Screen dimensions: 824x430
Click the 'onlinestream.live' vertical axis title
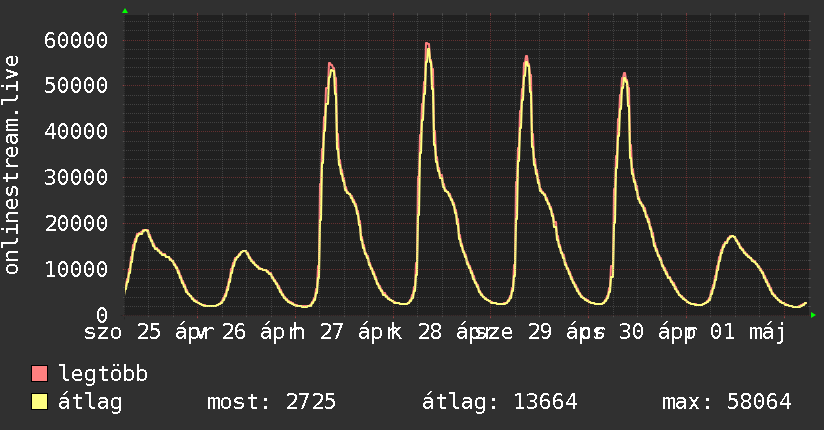[11, 165]
